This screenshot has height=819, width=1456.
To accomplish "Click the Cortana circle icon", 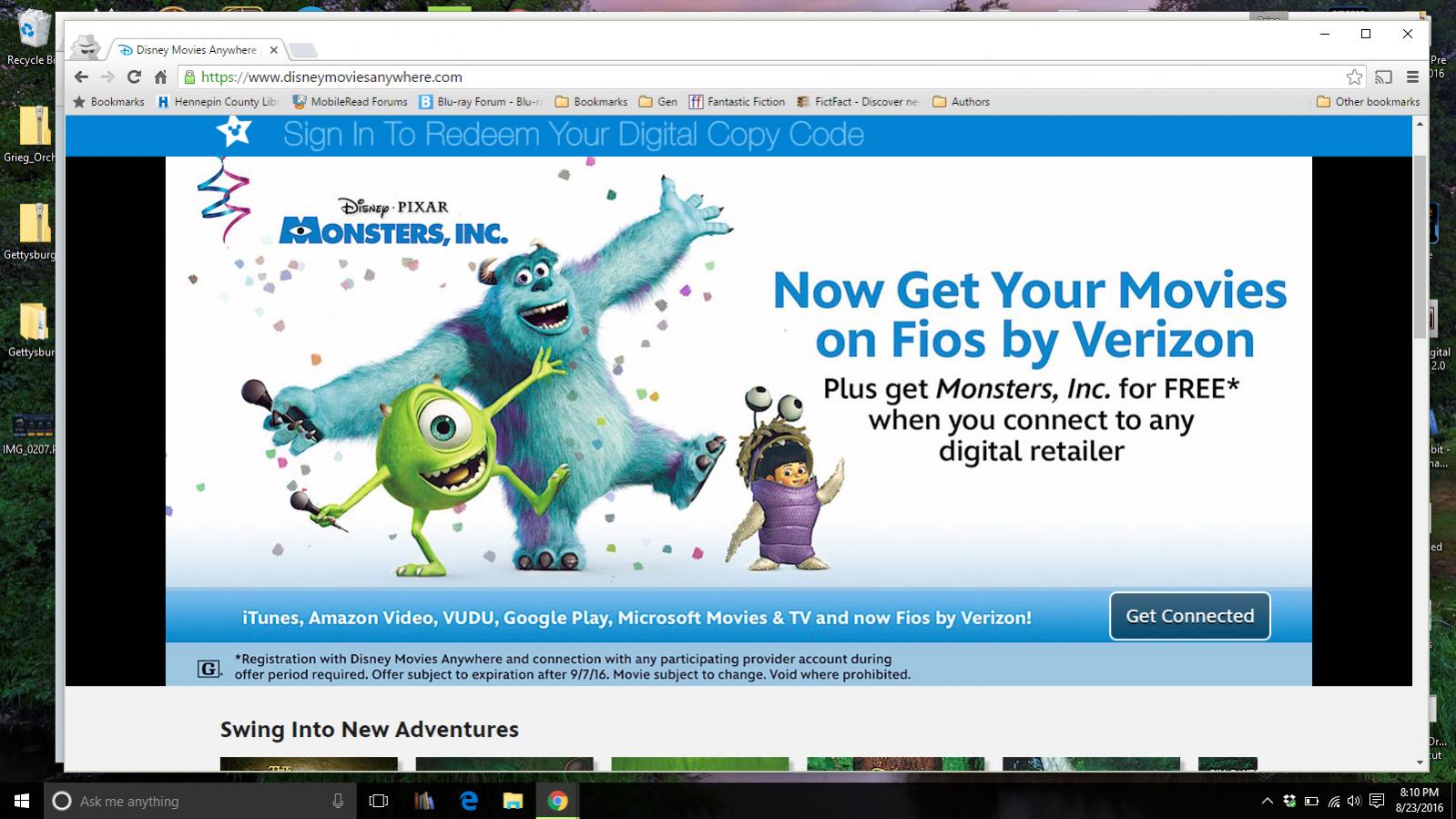I will click(62, 801).
